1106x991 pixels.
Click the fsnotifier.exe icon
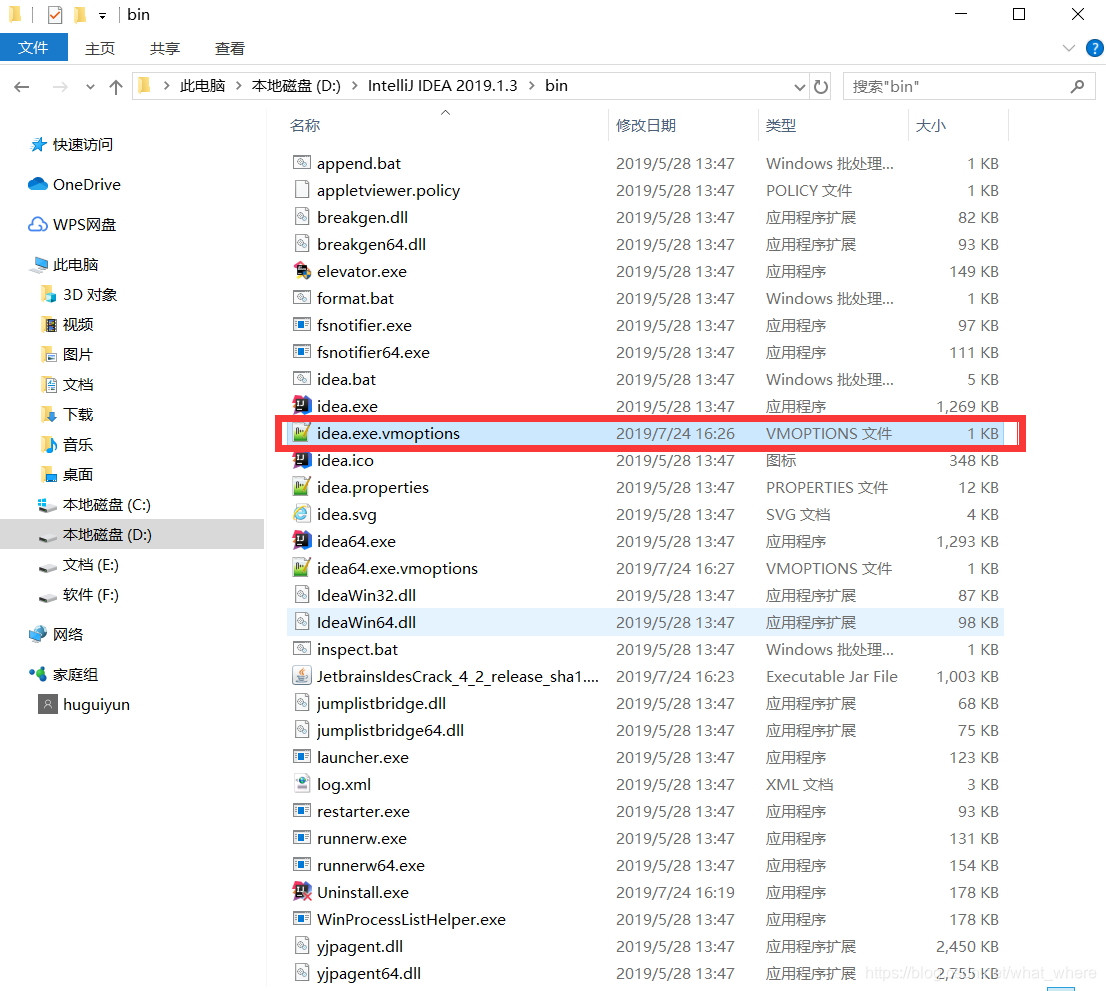[302, 324]
